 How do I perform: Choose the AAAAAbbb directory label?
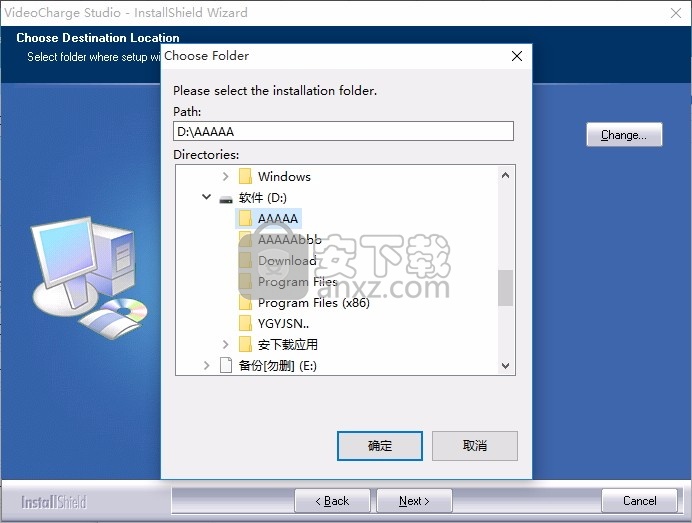click(290, 240)
